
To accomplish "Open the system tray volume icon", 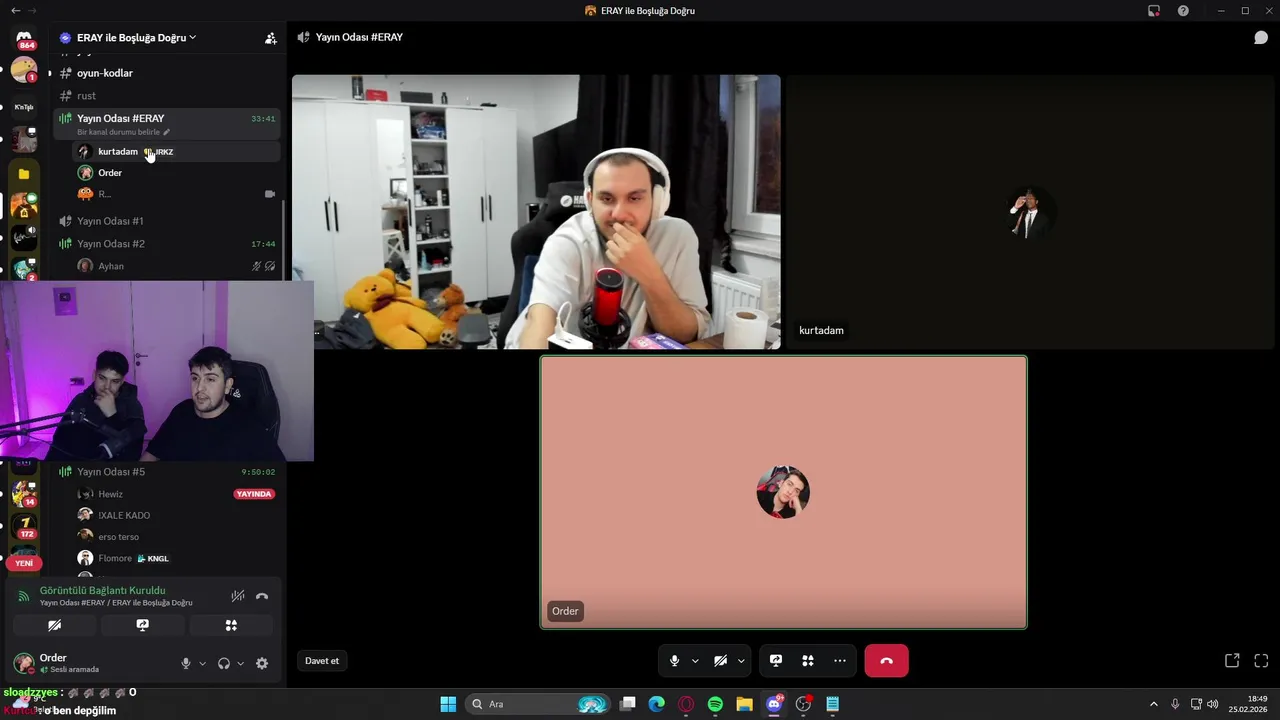I will pos(1213,704).
